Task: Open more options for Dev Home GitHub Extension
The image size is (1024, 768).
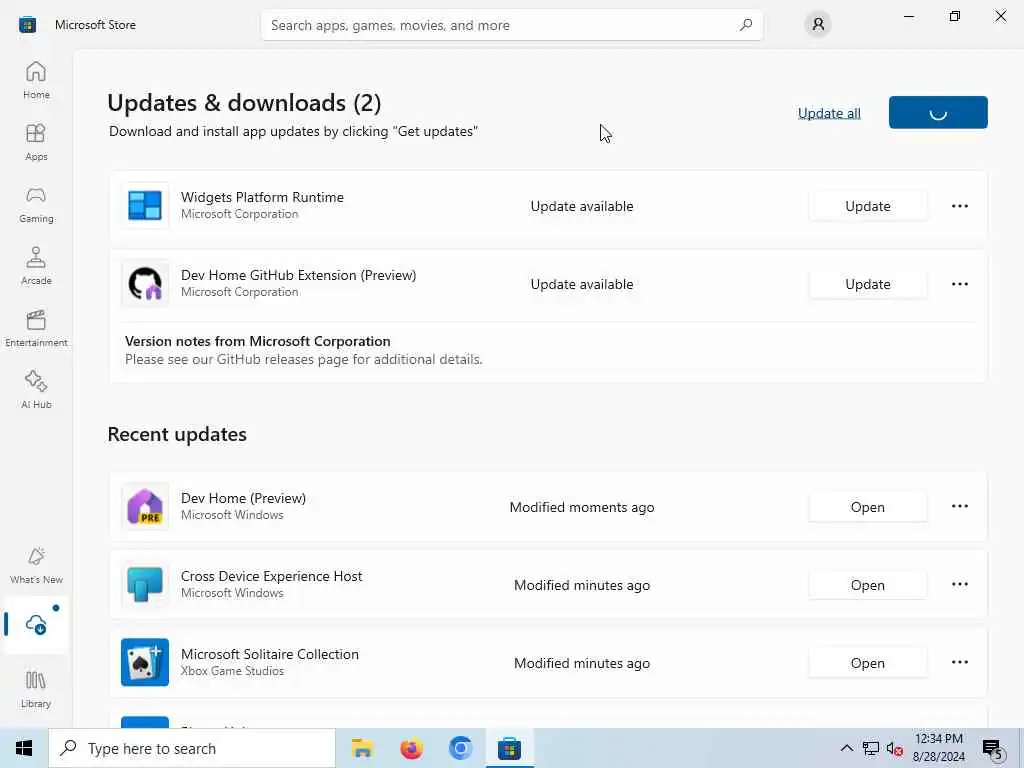Action: pos(959,283)
